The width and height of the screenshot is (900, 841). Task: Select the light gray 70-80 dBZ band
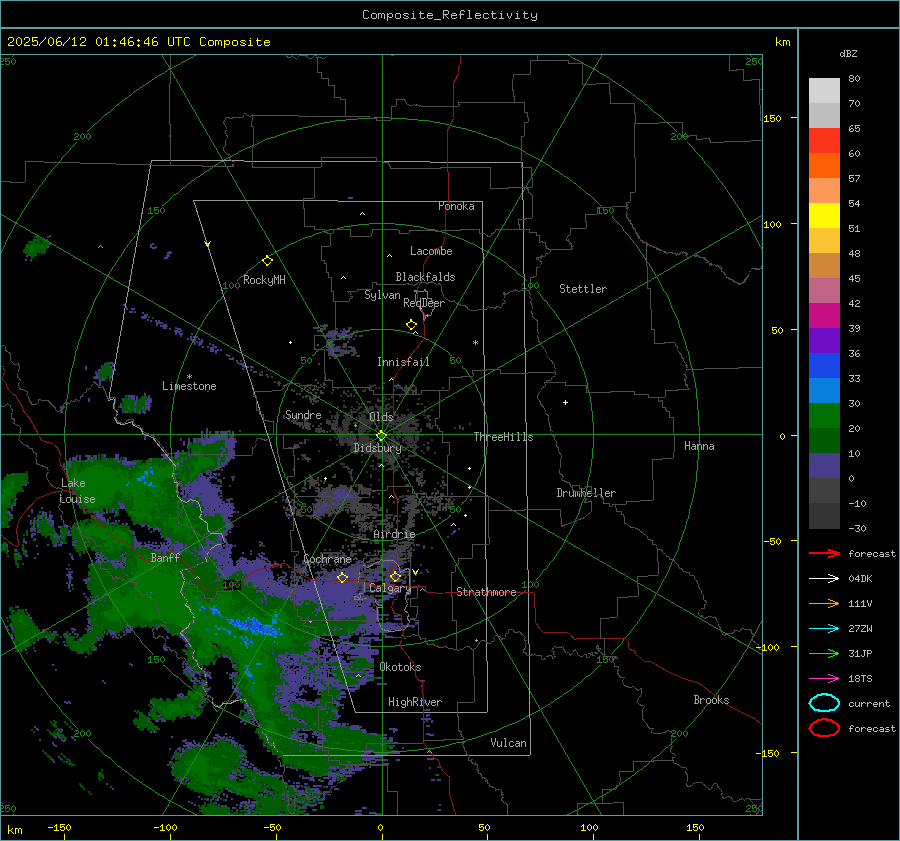(824, 91)
